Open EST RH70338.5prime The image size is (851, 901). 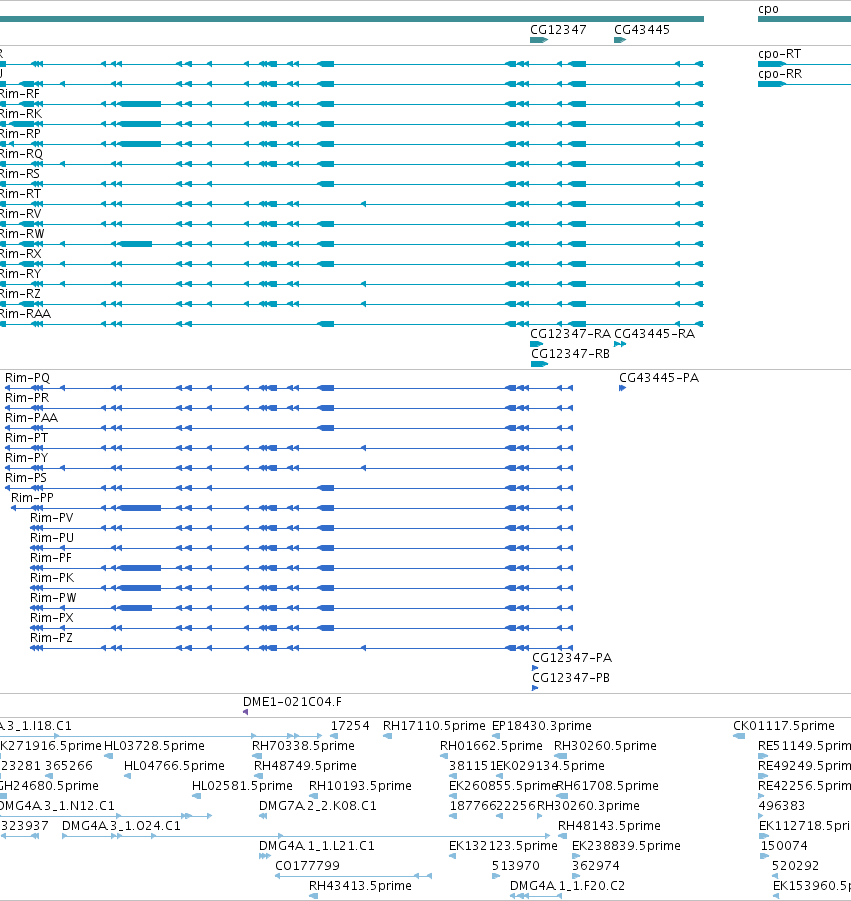[x=303, y=746]
